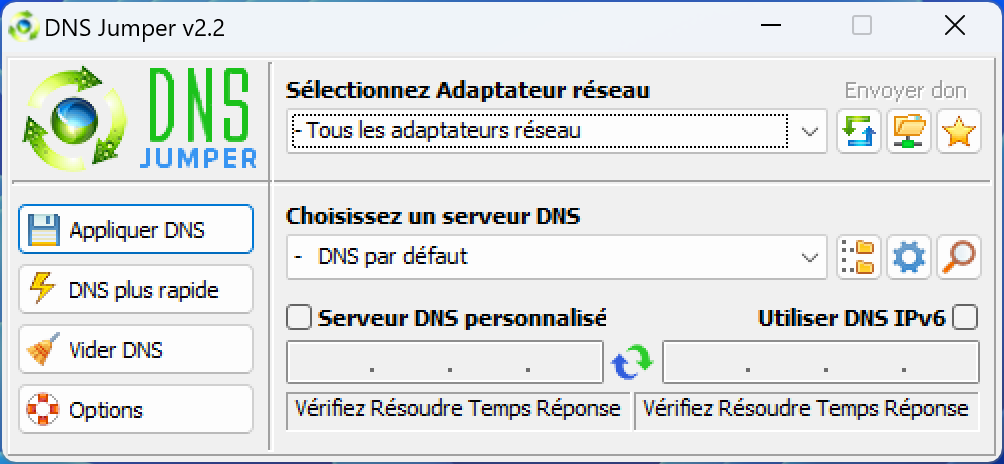1004x464 pixels.
Task: Follow the Envoyer don link
Action: (905, 91)
